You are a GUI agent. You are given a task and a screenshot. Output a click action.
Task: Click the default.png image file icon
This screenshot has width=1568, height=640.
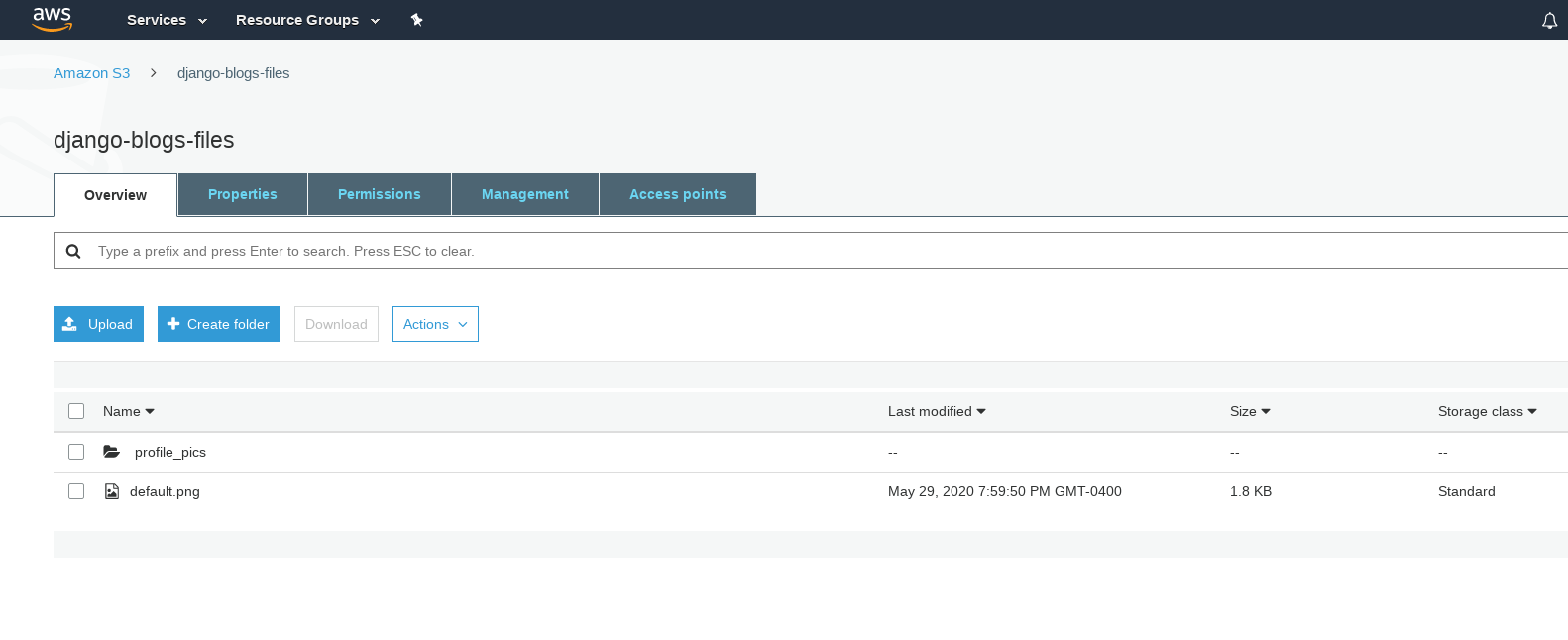click(112, 491)
